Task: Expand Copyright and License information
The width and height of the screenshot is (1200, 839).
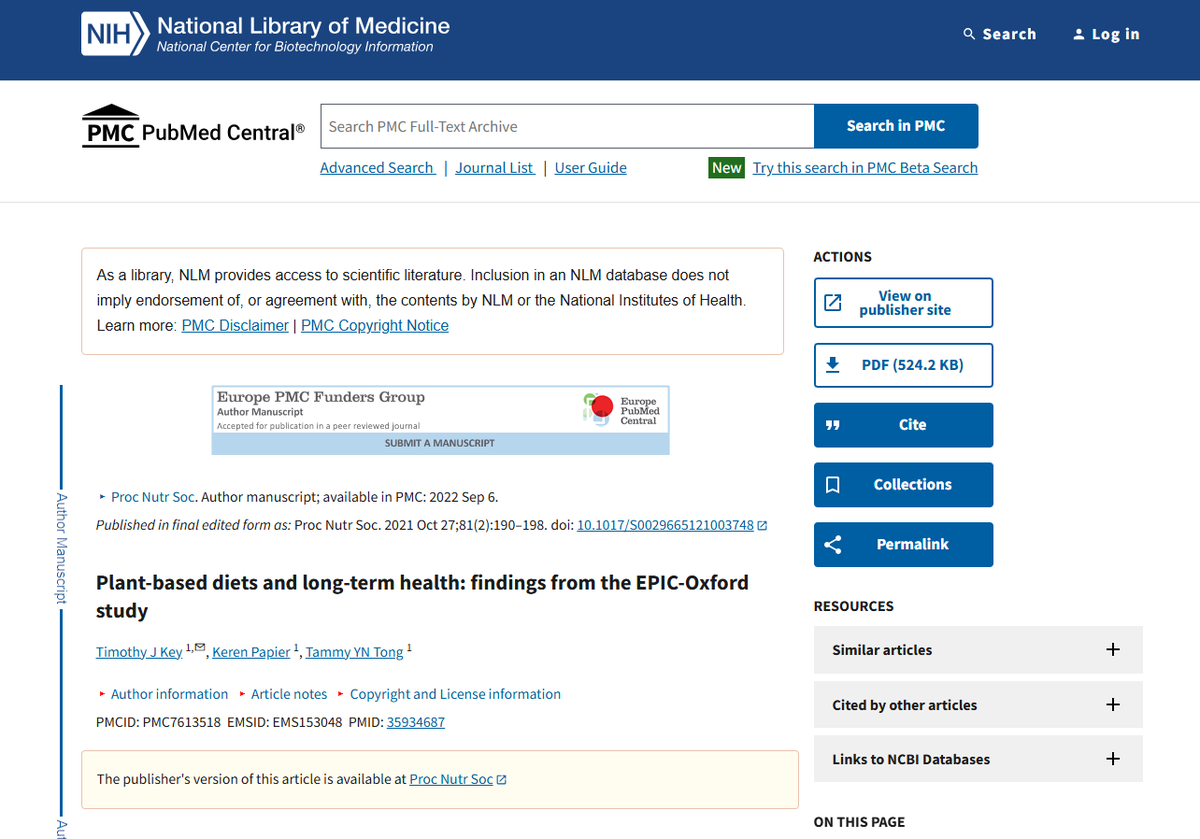Action: 448,694
